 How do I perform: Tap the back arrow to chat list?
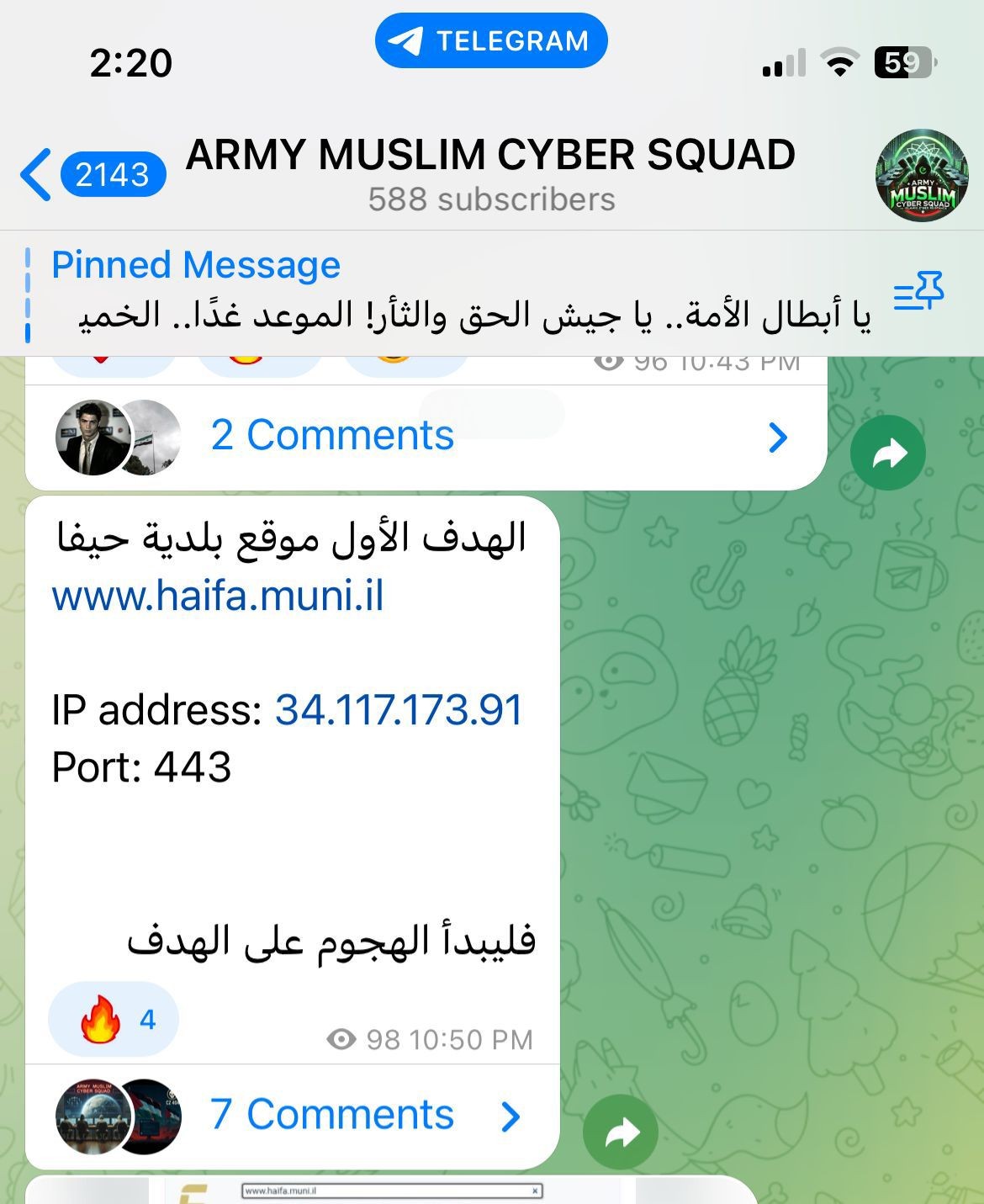[35, 175]
